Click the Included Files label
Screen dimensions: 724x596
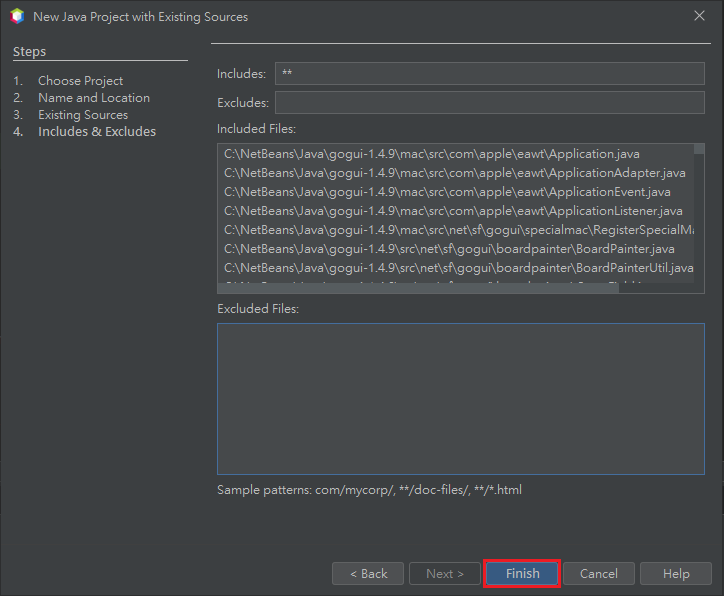point(256,129)
